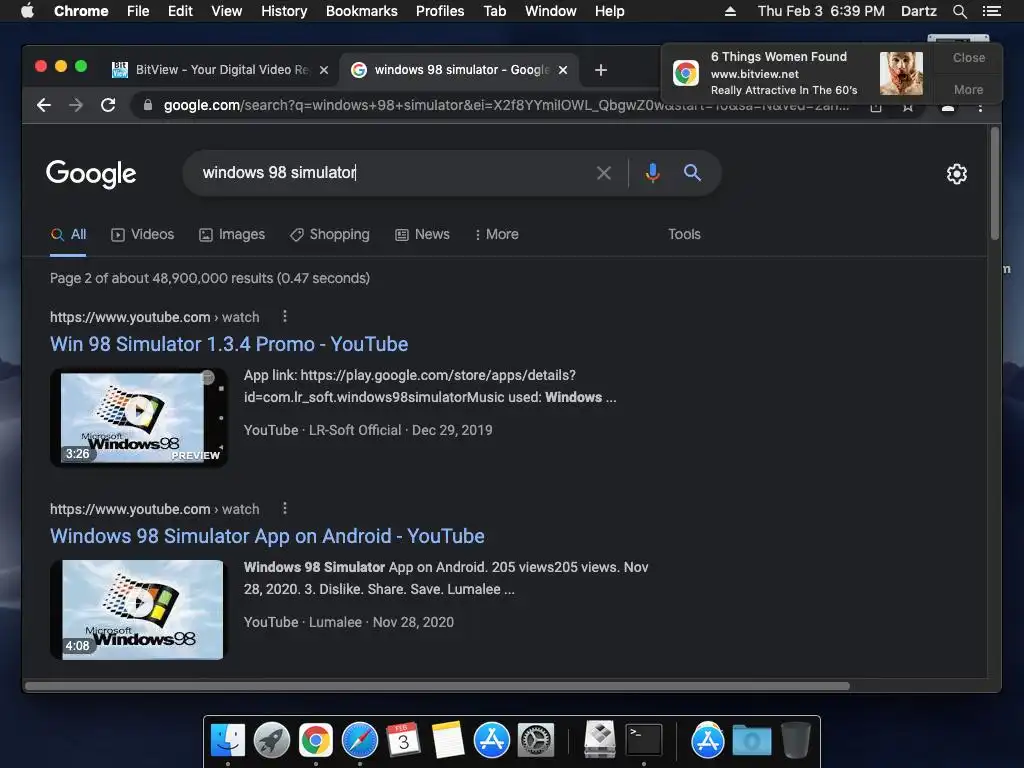Viewport: 1024px width, 768px height.
Task: Close the BitView notification
Action: click(x=968, y=58)
